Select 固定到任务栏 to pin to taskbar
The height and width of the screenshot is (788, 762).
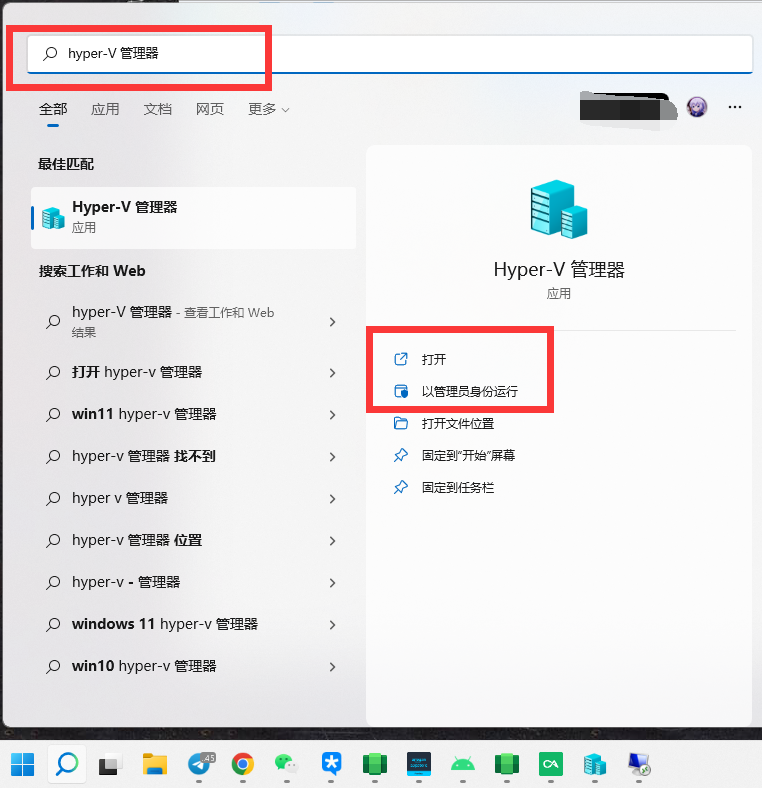(457, 487)
